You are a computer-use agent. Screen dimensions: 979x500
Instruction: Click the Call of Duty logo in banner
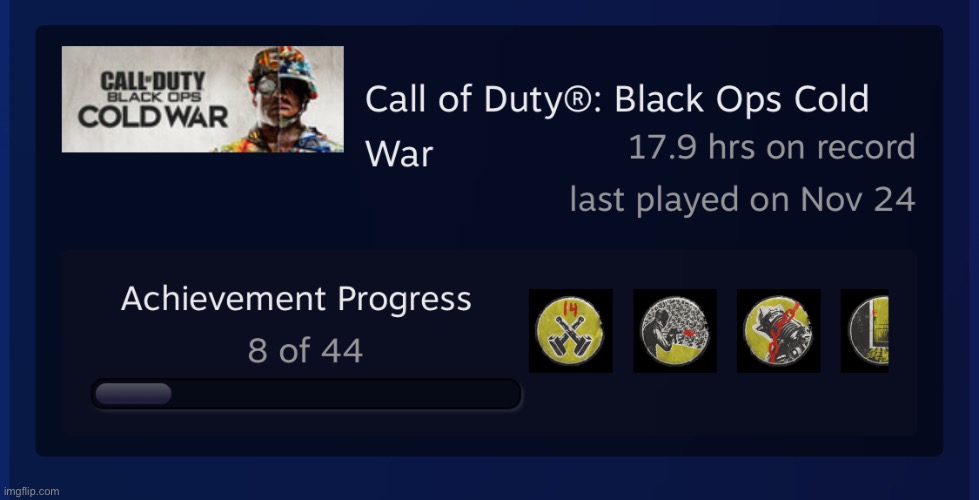[x=152, y=81]
